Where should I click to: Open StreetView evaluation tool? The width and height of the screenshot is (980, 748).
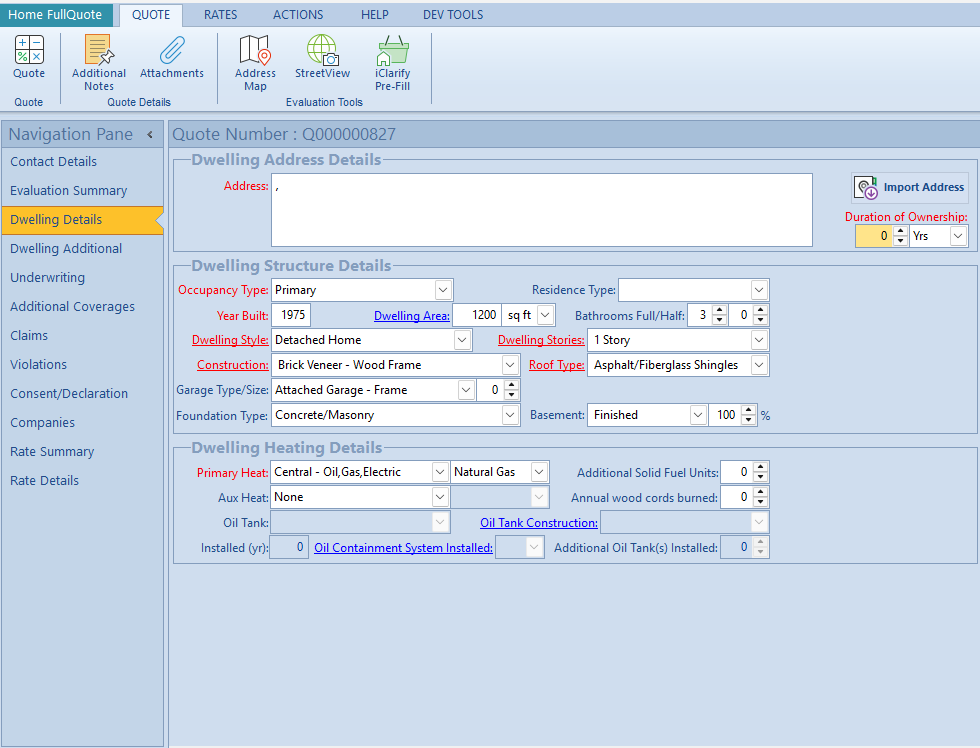pos(322,57)
